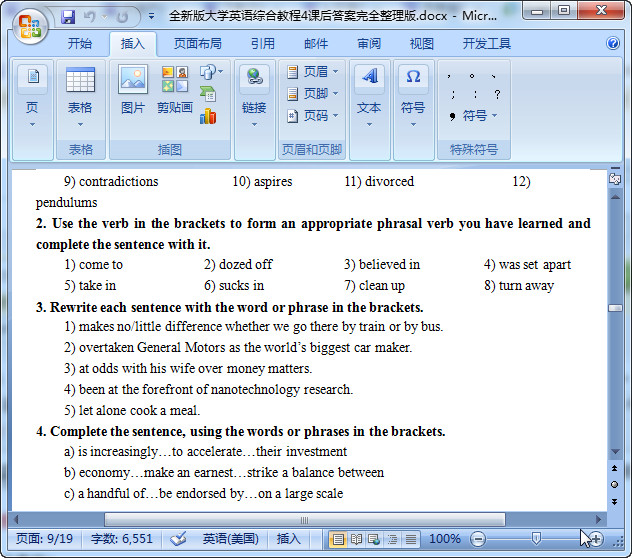Click the zoom slider handle
The height and width of the screenshot is (558, 632).
point(536,538)
